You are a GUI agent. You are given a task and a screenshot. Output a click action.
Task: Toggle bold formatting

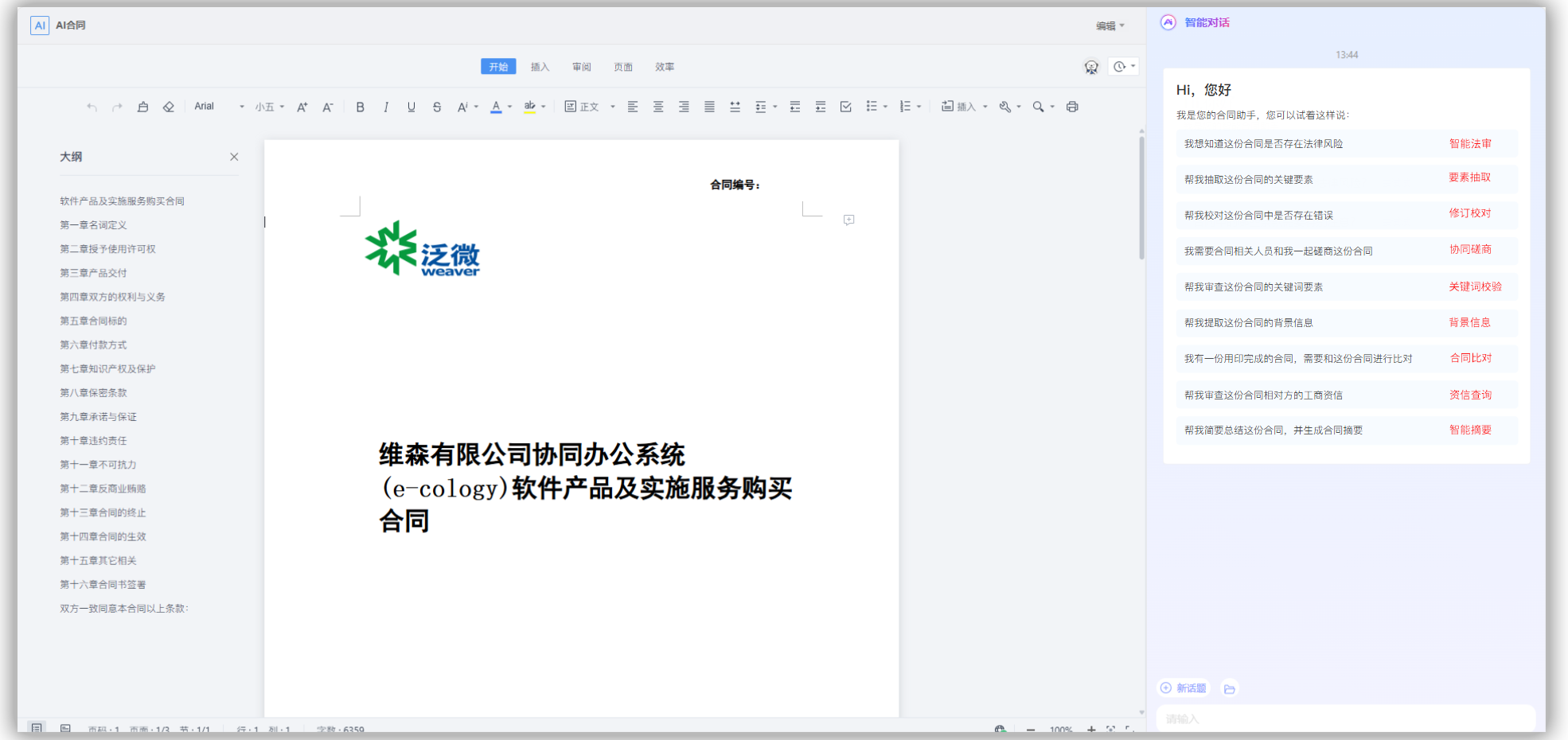coord(361,107)
